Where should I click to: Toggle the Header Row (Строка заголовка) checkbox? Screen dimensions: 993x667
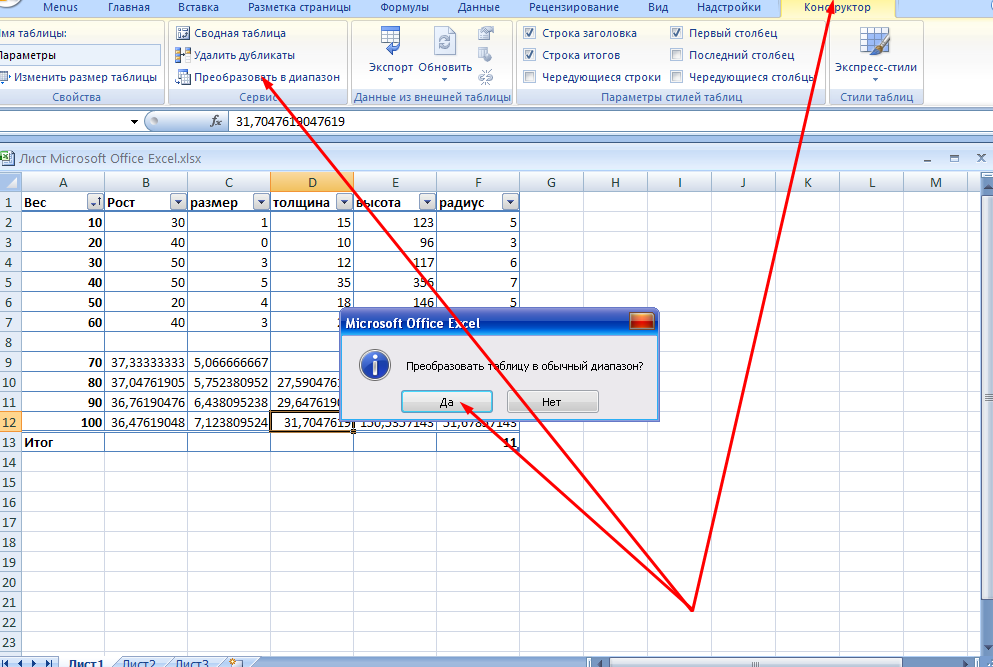coord(529,33)
